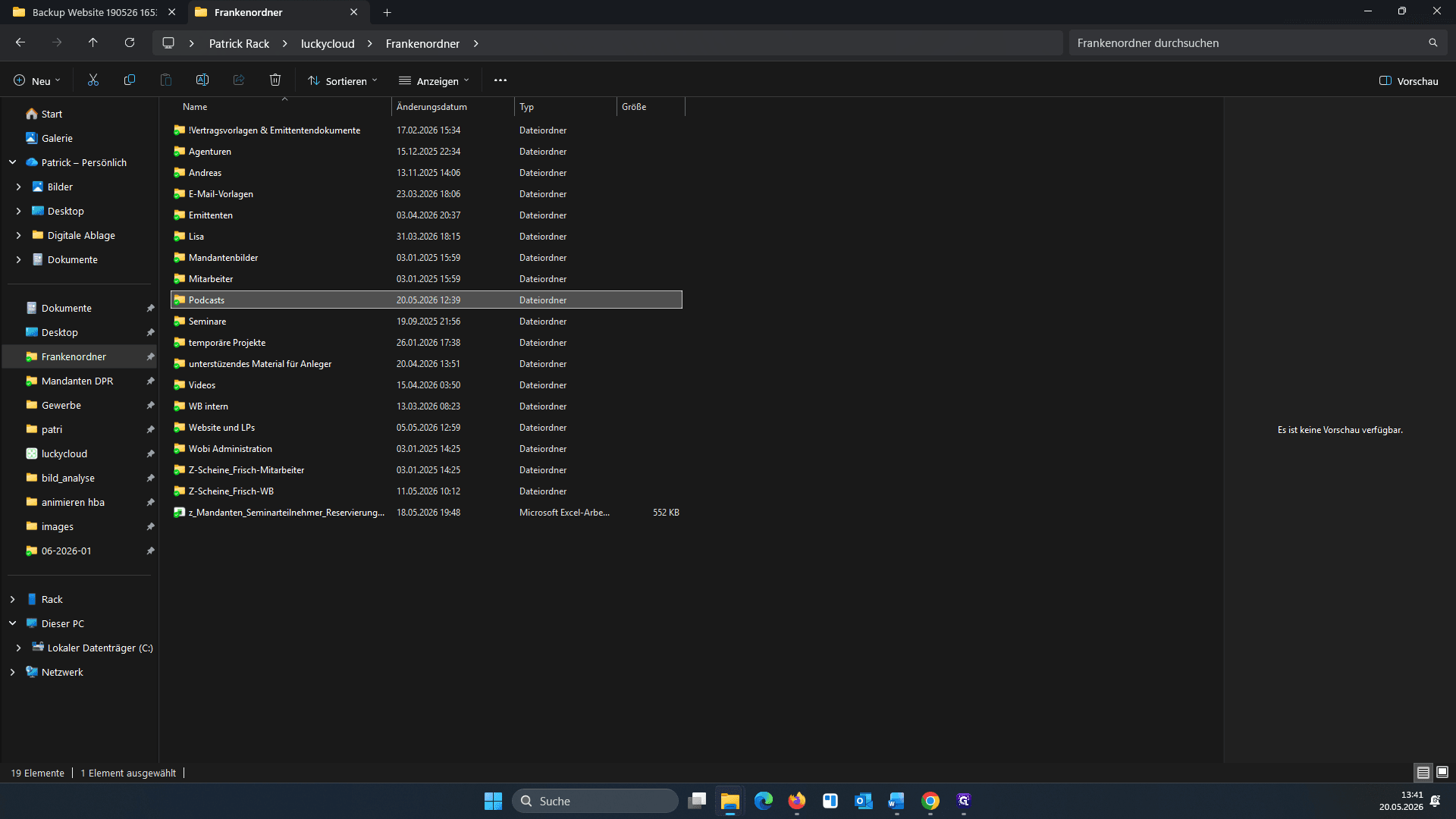Open Google Chrome from taskbar
This screenshot has width=1456, height=819.
pyautogui.click(x=930, y=801)
